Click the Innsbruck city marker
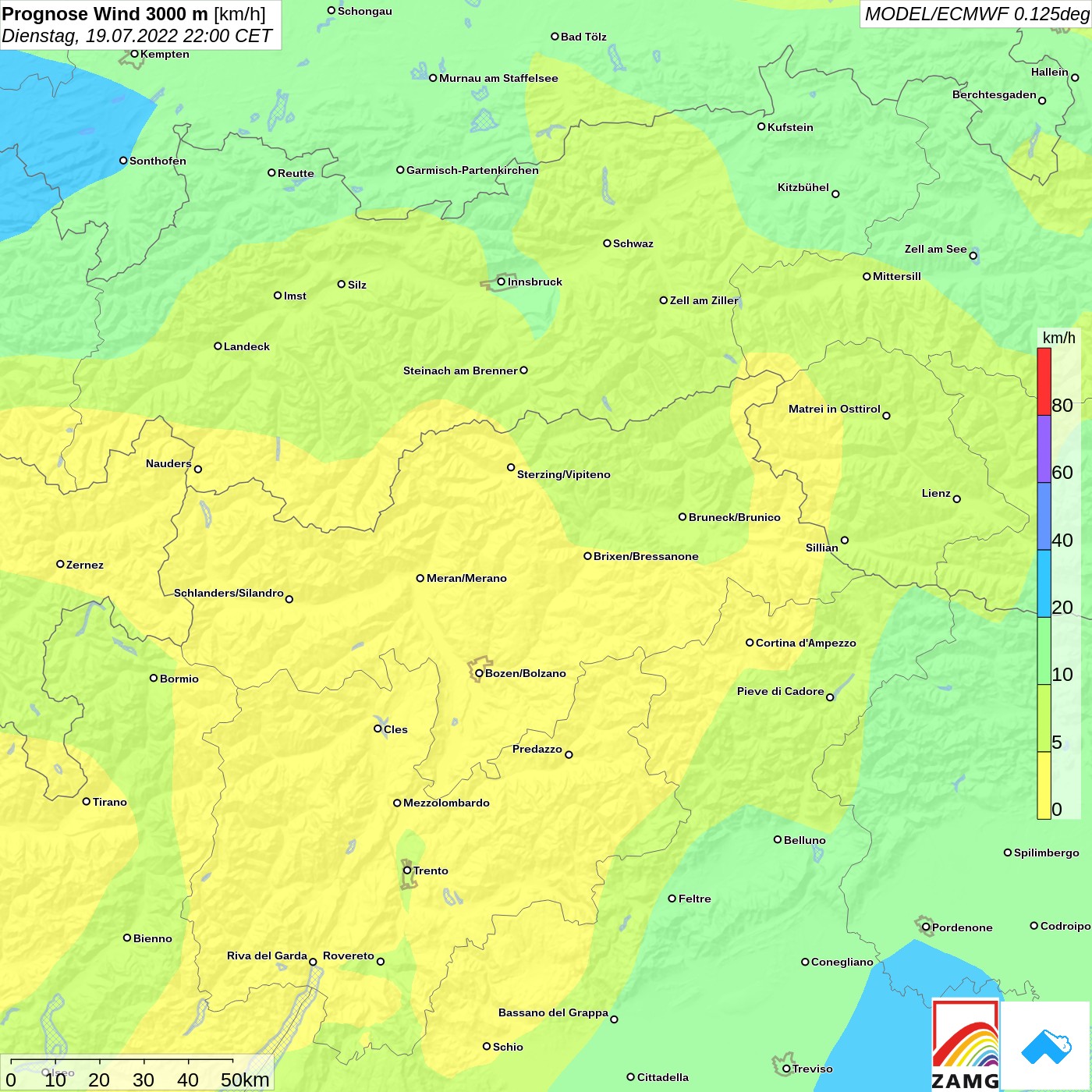 [x=501, y=282]
